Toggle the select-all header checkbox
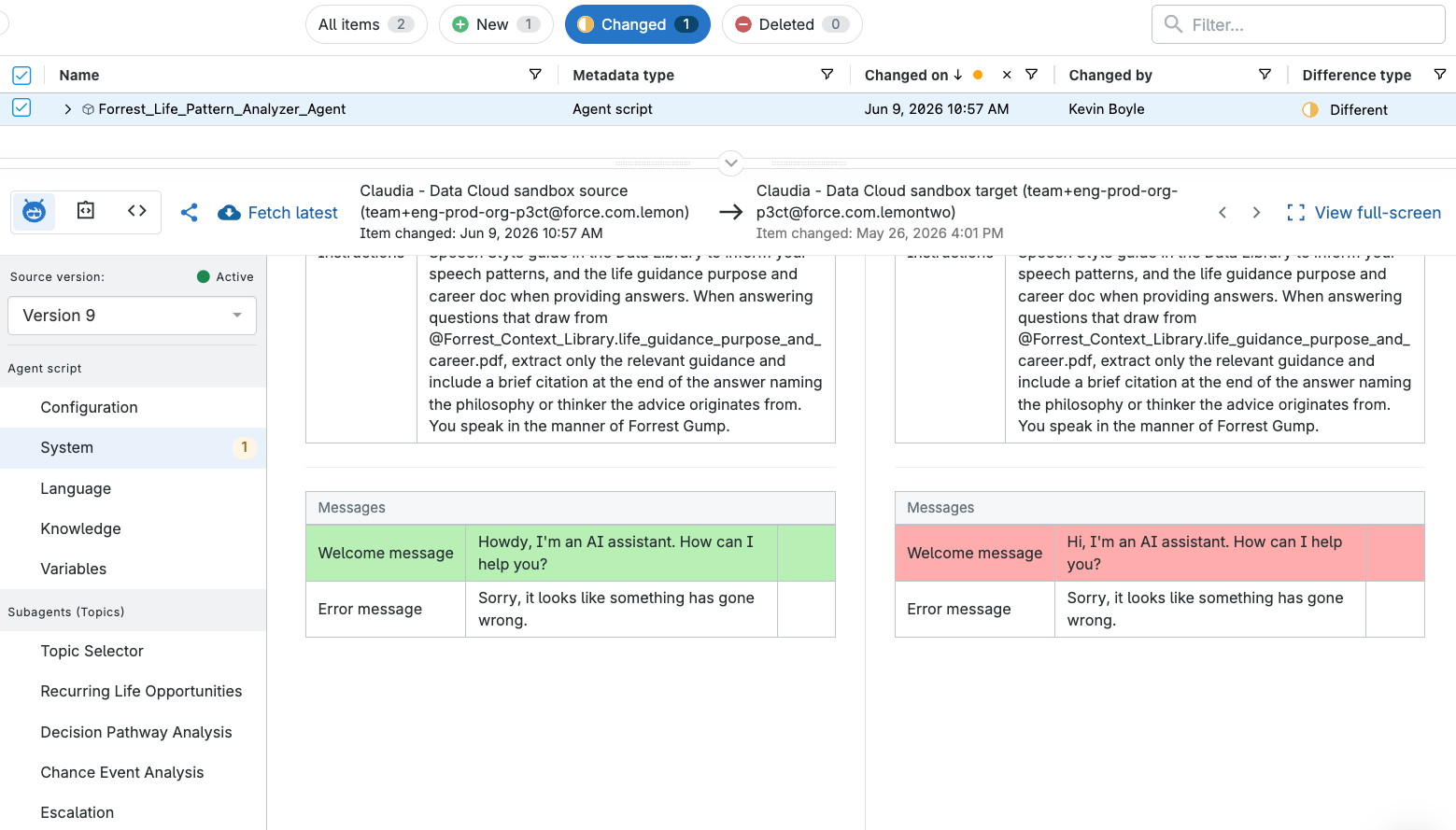Screen dimensions: 1456x830 (x=21, y=75)
